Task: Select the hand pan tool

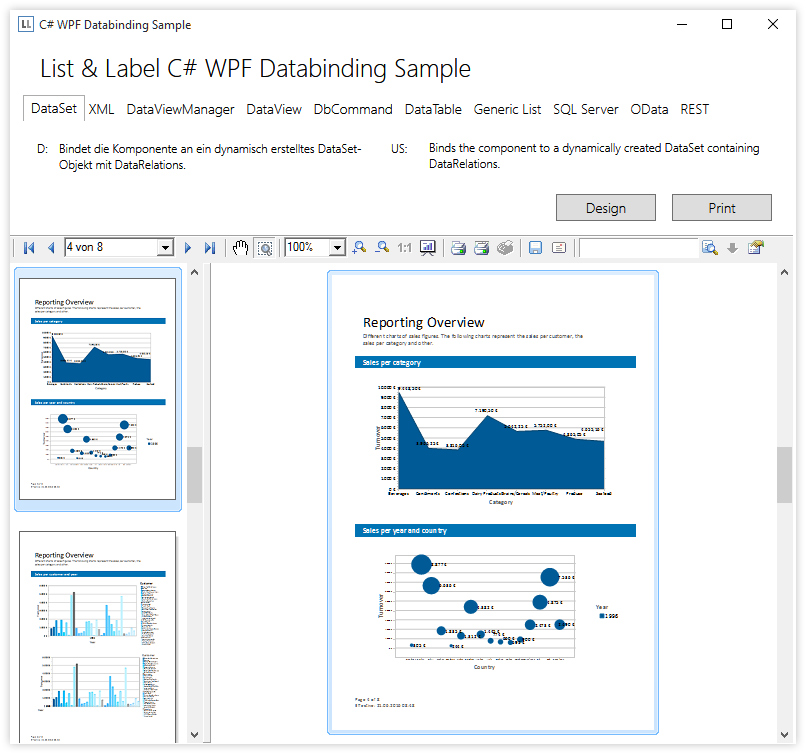Action: click(240, 248)
